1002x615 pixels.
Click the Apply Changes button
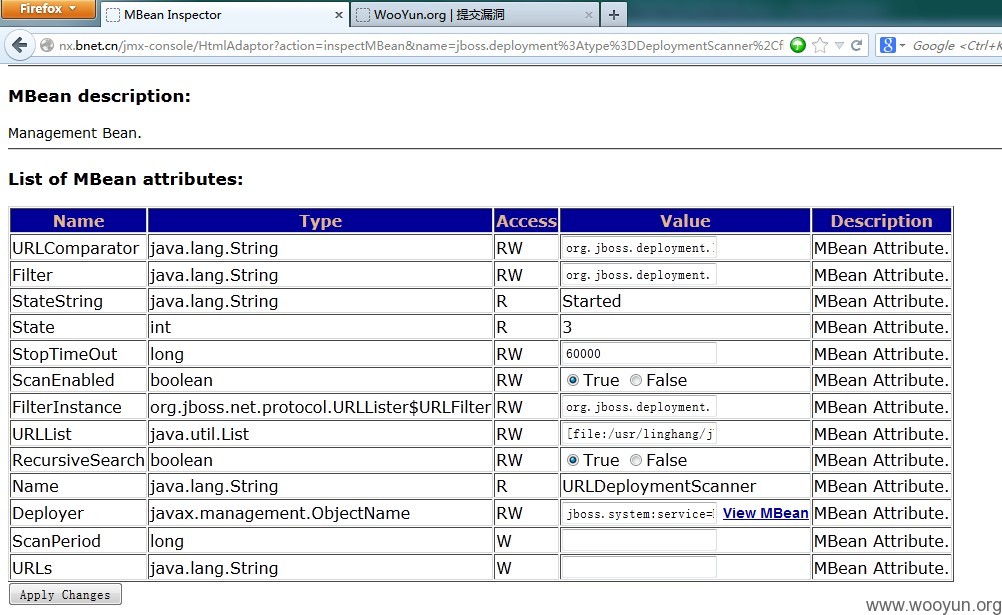coord(65,595)
